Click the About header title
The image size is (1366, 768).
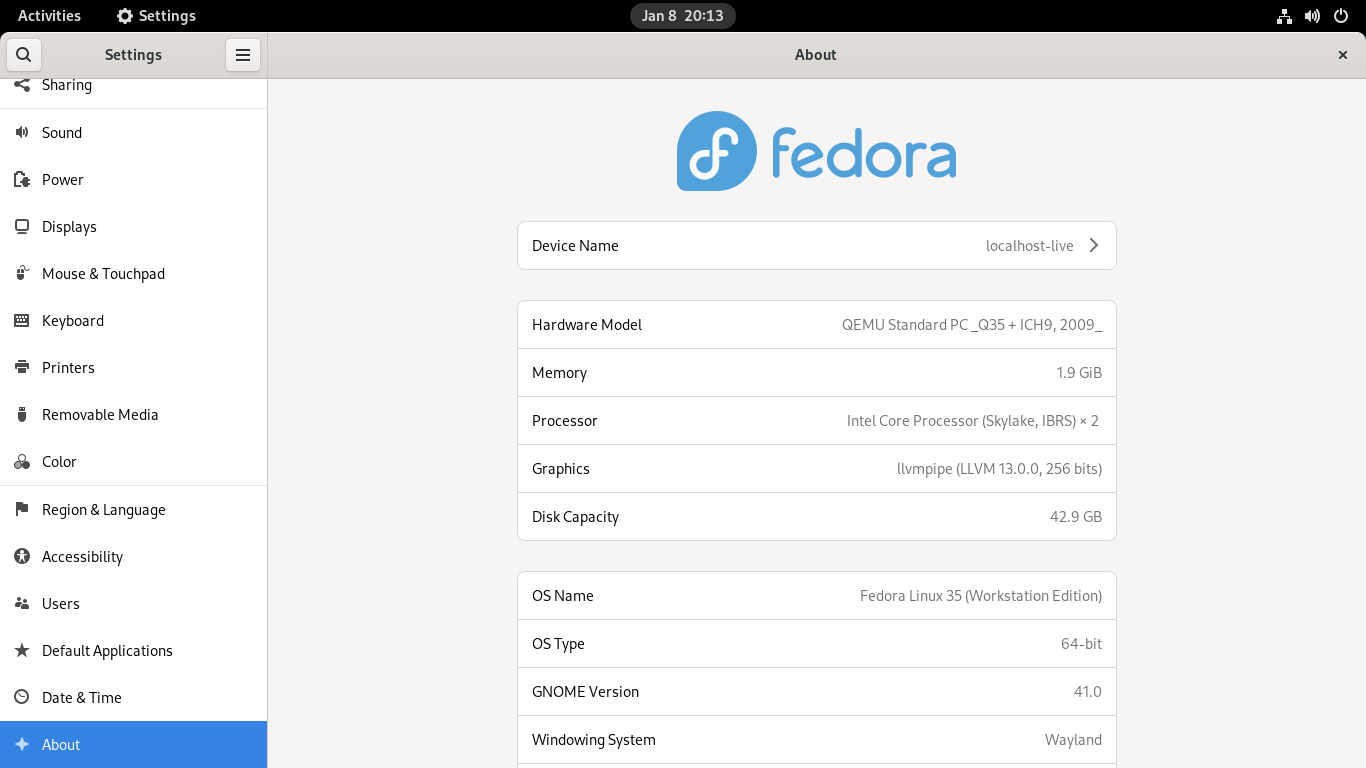pos(816,55)
